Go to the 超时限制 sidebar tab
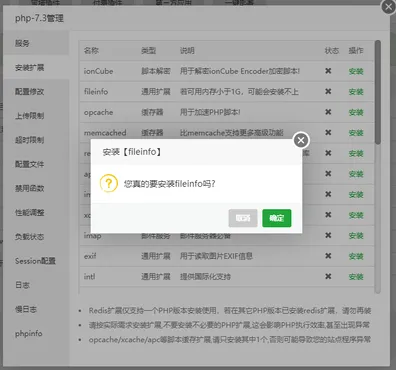 click(36, 140)
